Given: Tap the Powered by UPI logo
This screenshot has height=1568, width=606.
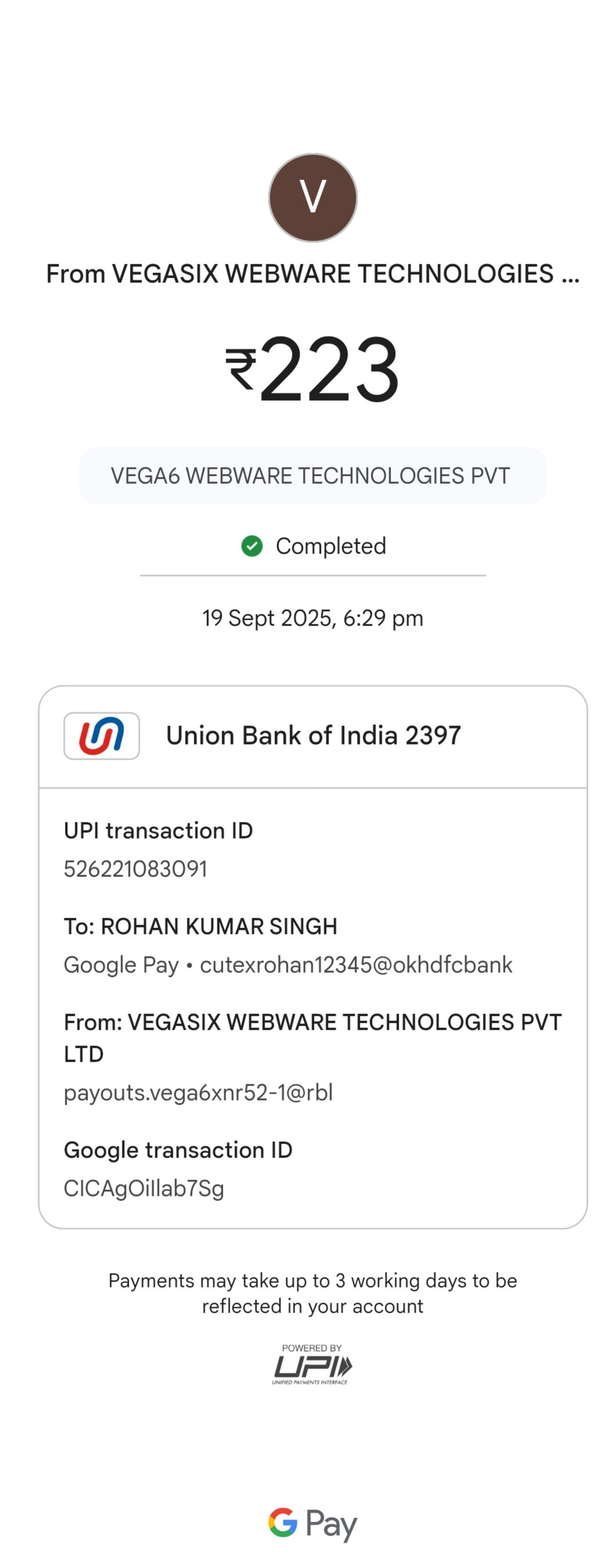Looking at the screenshot, I should pos(312,1364).
